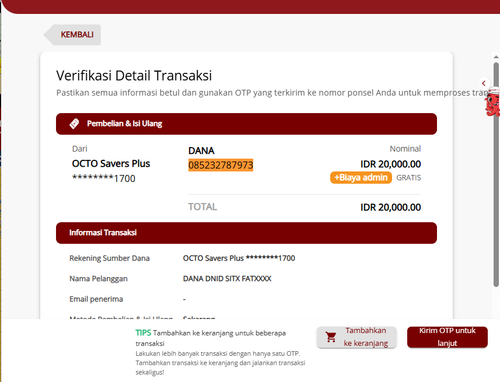Click the shopping cart icon

(x=331, y=337)
